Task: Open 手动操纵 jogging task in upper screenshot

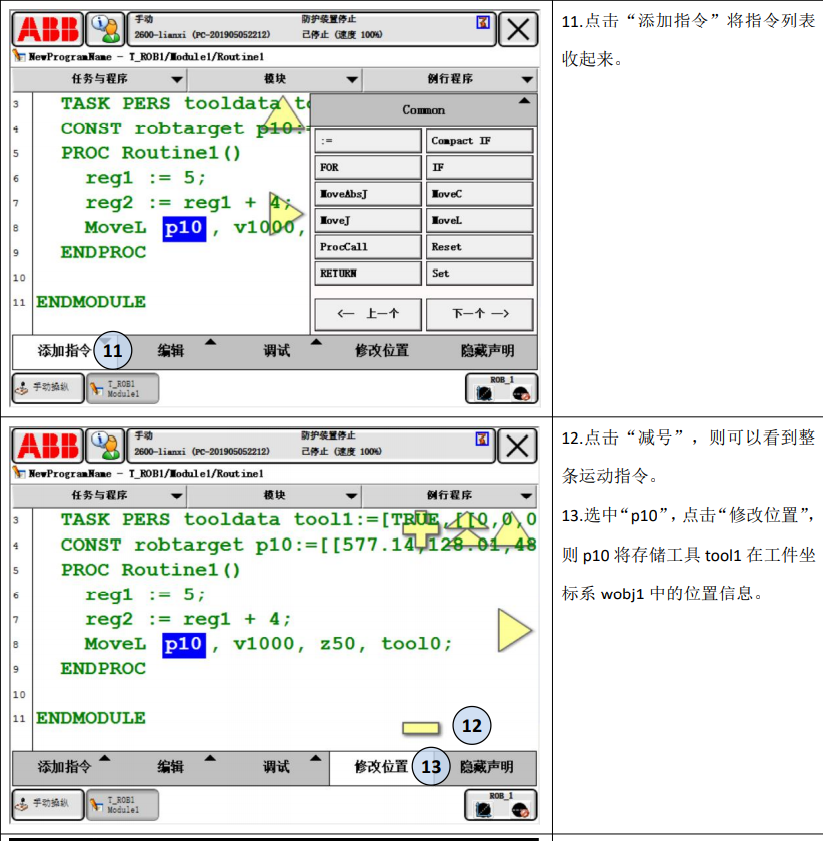Action: pyautogui.click(x=48, y=388)
